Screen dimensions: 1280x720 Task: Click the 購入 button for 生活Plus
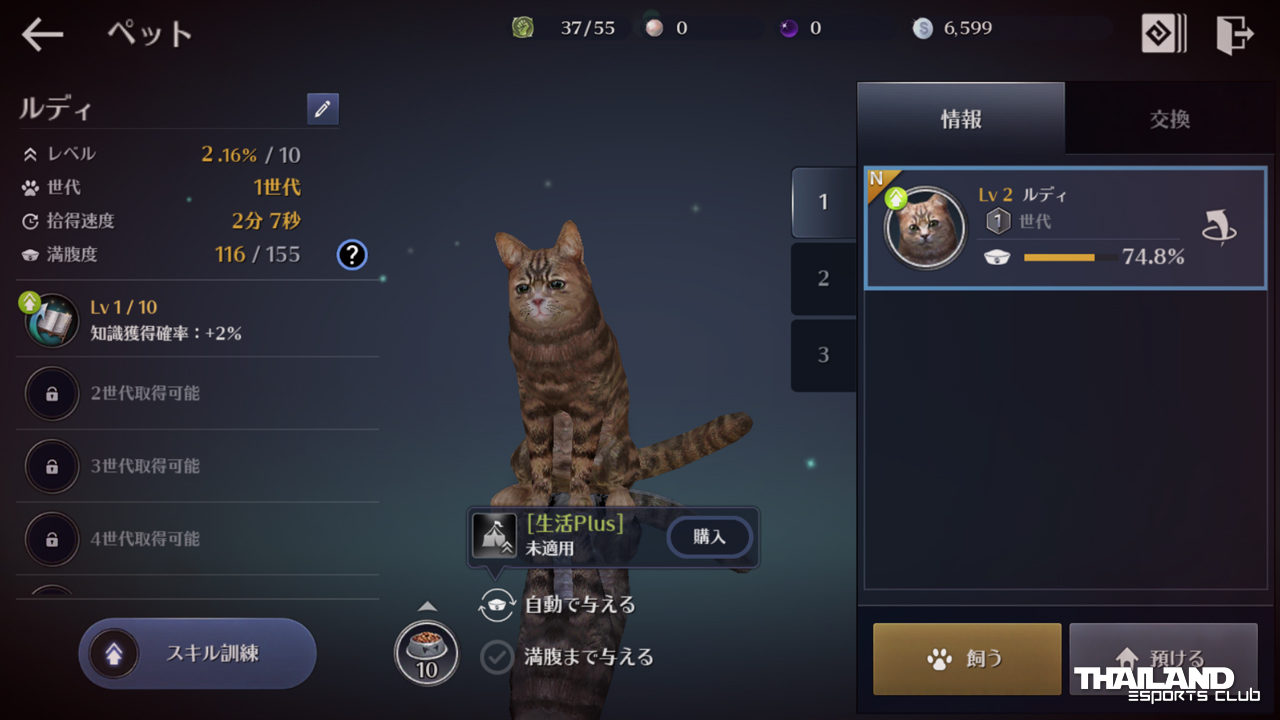point(709,537)
